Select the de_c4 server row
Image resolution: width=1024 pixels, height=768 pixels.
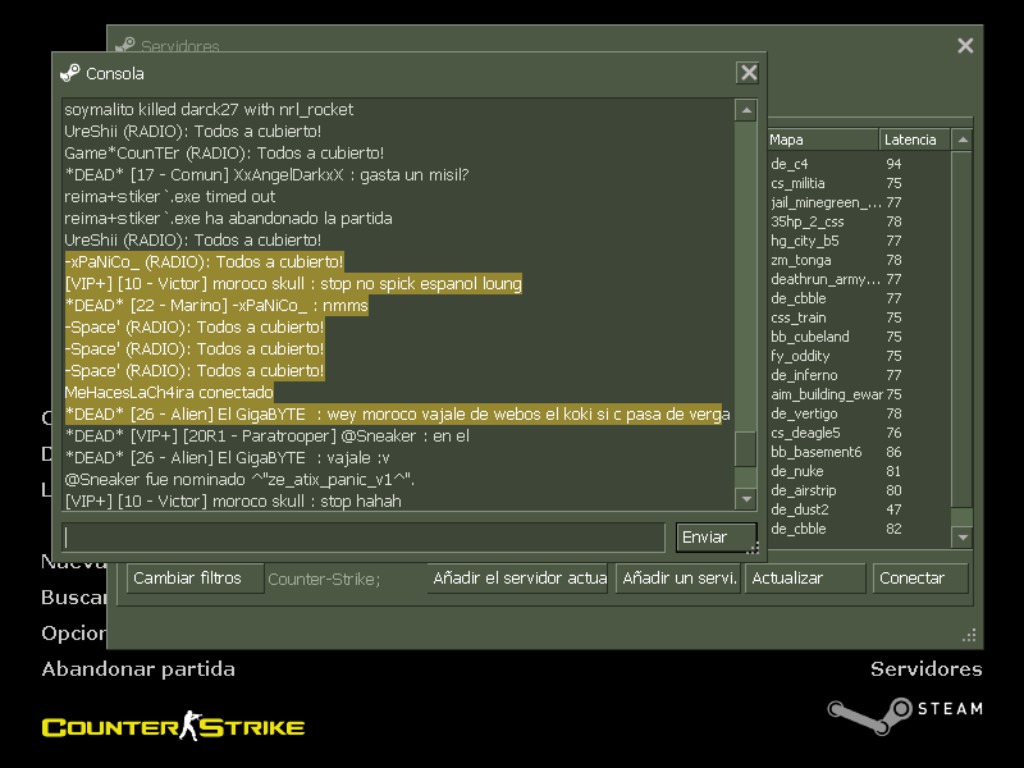(x=859, y=164)
